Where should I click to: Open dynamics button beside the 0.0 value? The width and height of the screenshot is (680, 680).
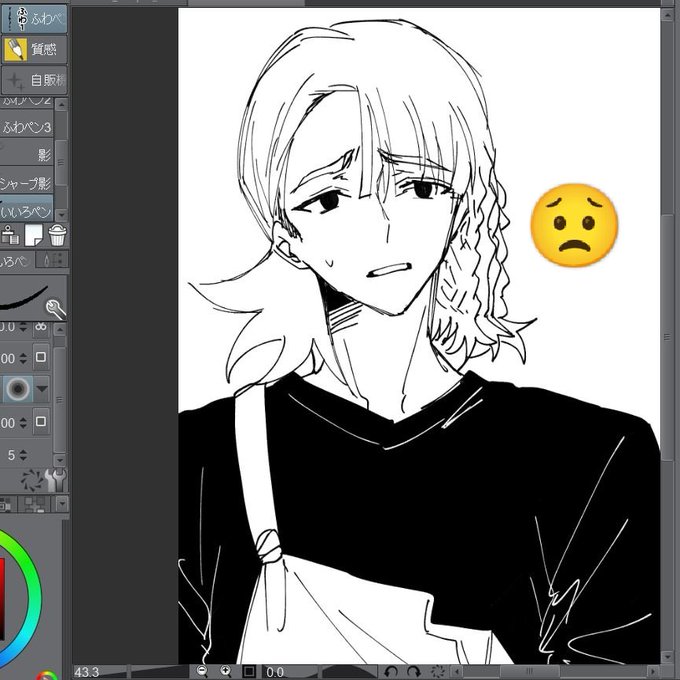pos(41,327)
